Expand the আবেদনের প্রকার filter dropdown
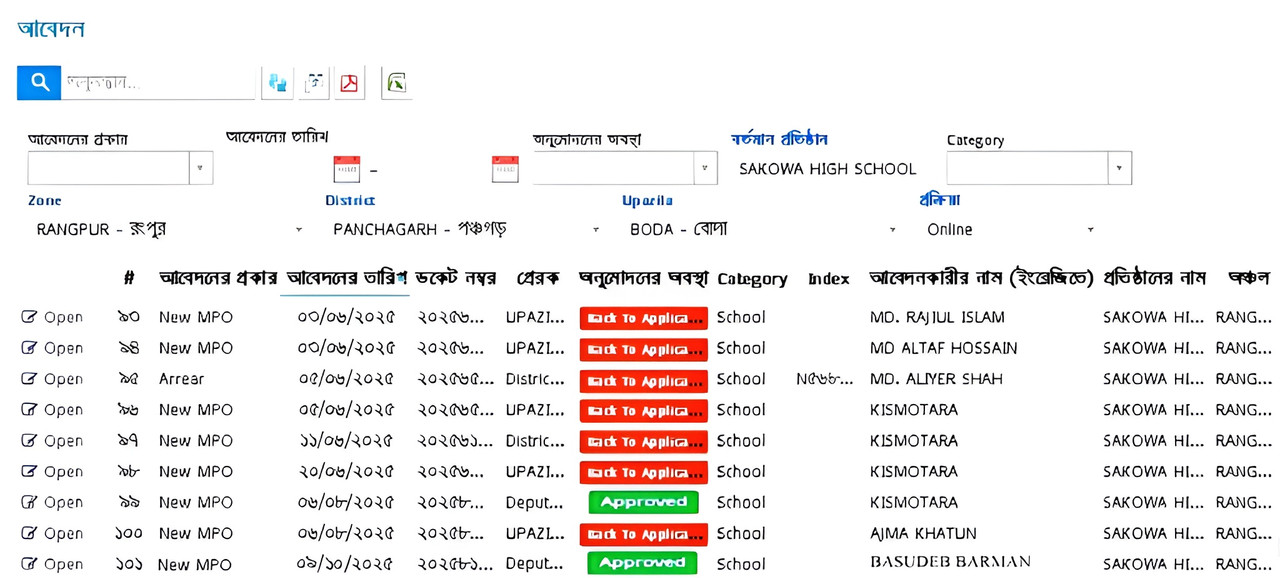The height and width of the screenshot is (578, 1280). pos(201,168)
